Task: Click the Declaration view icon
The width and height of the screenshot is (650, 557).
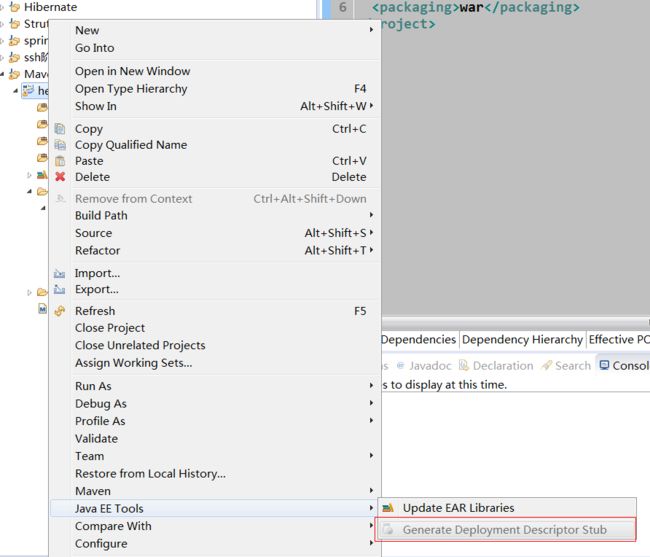Action: (x=464, y=365)
